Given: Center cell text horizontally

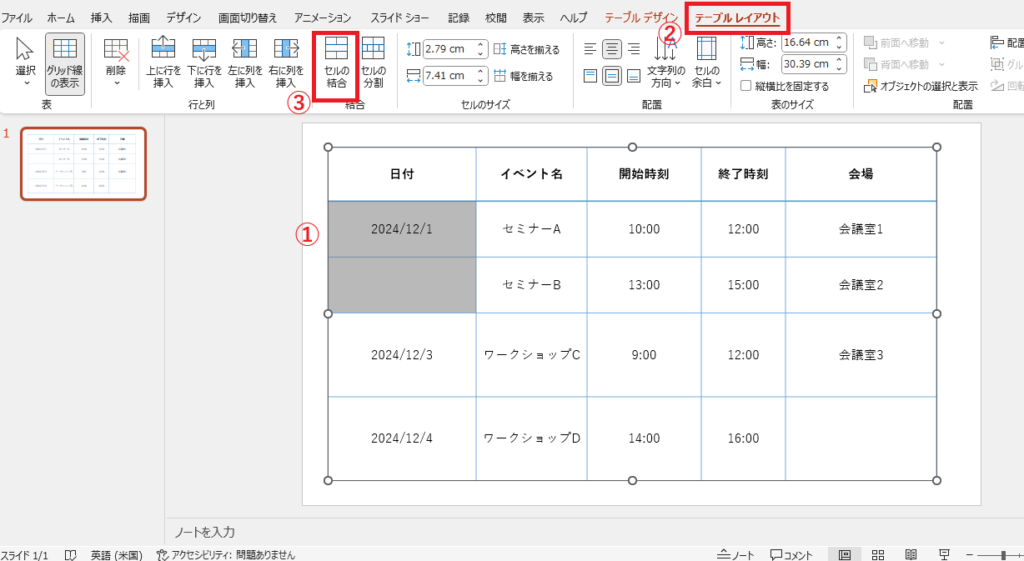Looking at the screenshot, I should [x=611, y=48].
